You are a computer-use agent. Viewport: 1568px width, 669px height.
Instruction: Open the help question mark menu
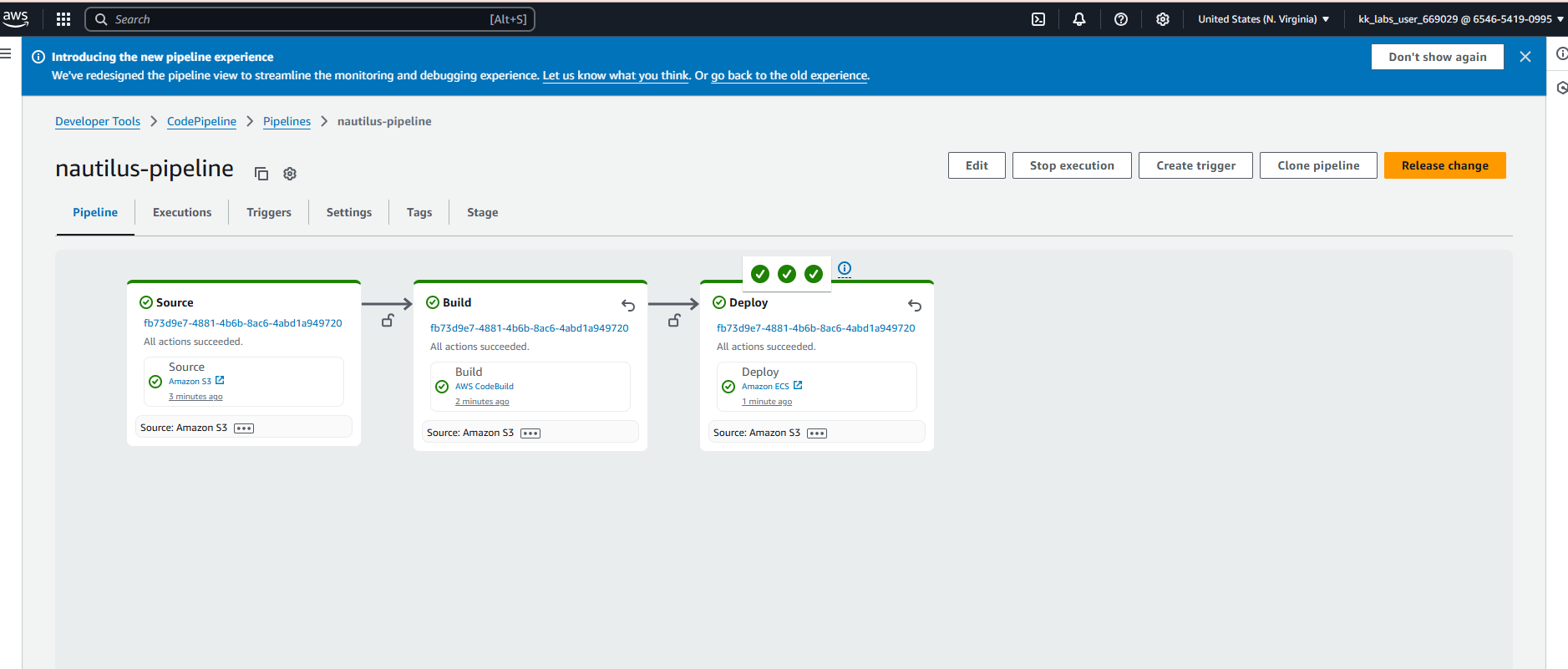click(1121, 19)
